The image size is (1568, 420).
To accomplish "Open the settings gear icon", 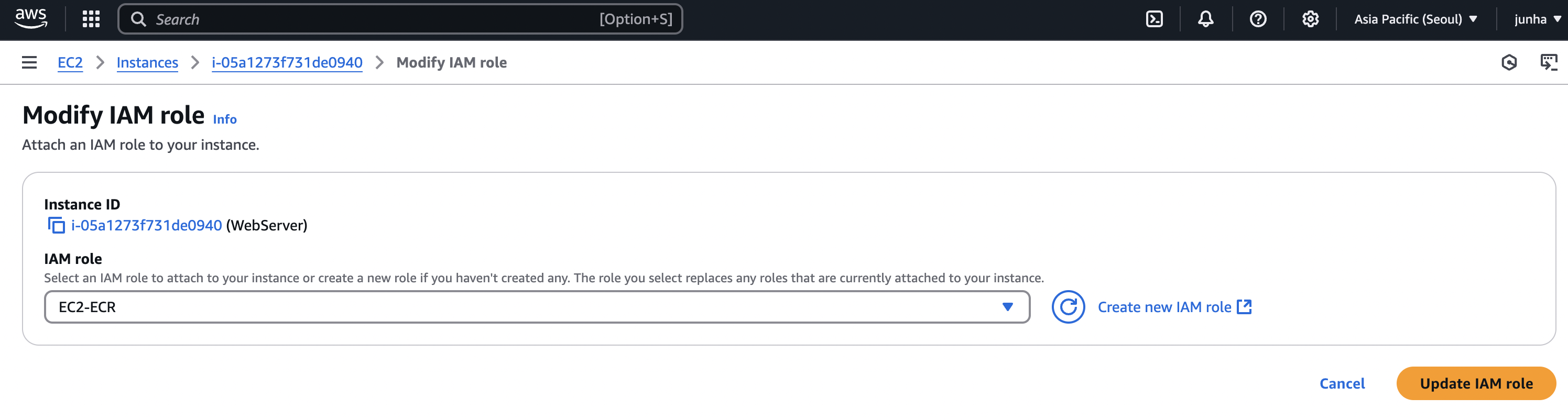I will point(1310,19).
